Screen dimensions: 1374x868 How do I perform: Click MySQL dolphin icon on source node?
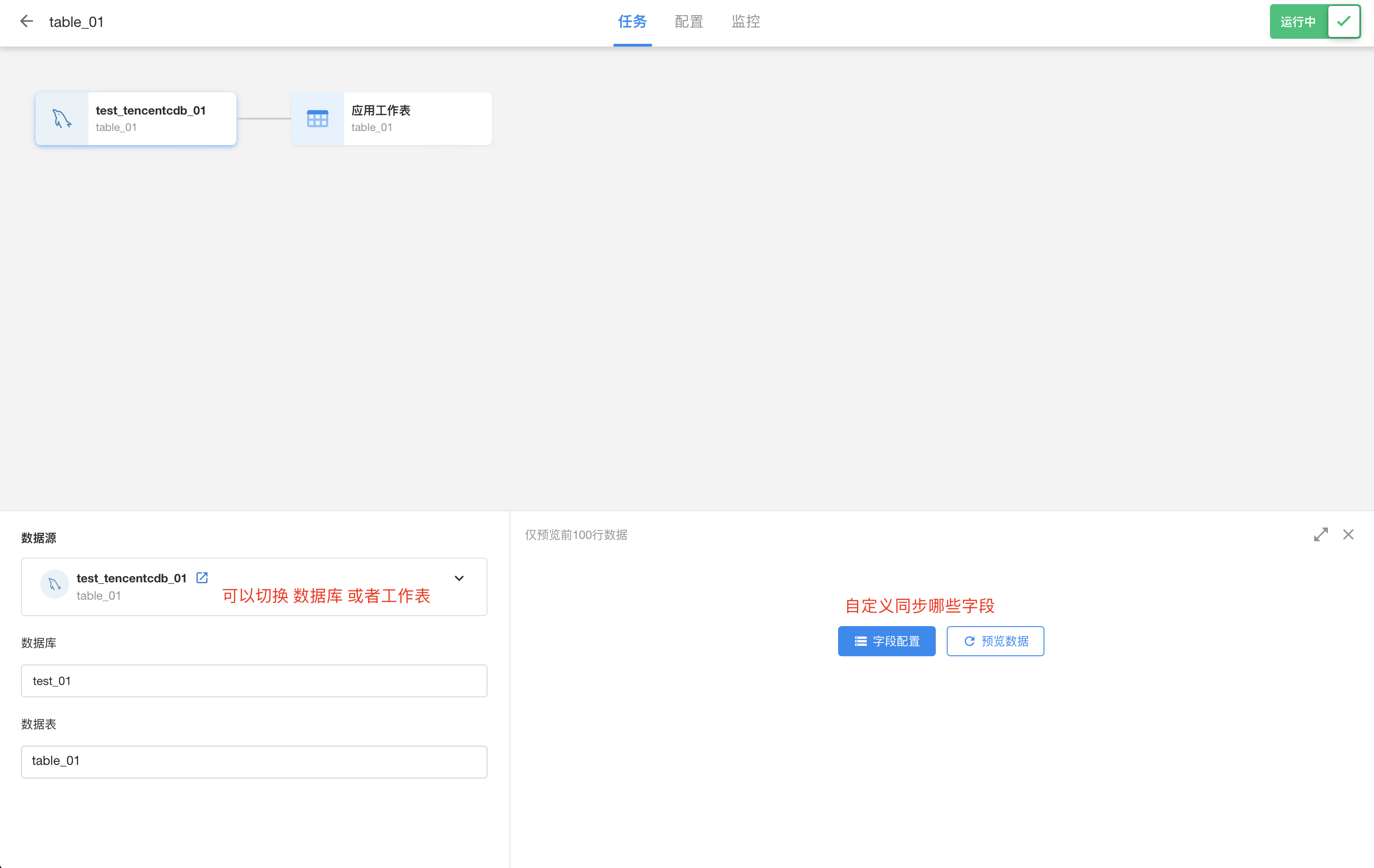point(62,119)
